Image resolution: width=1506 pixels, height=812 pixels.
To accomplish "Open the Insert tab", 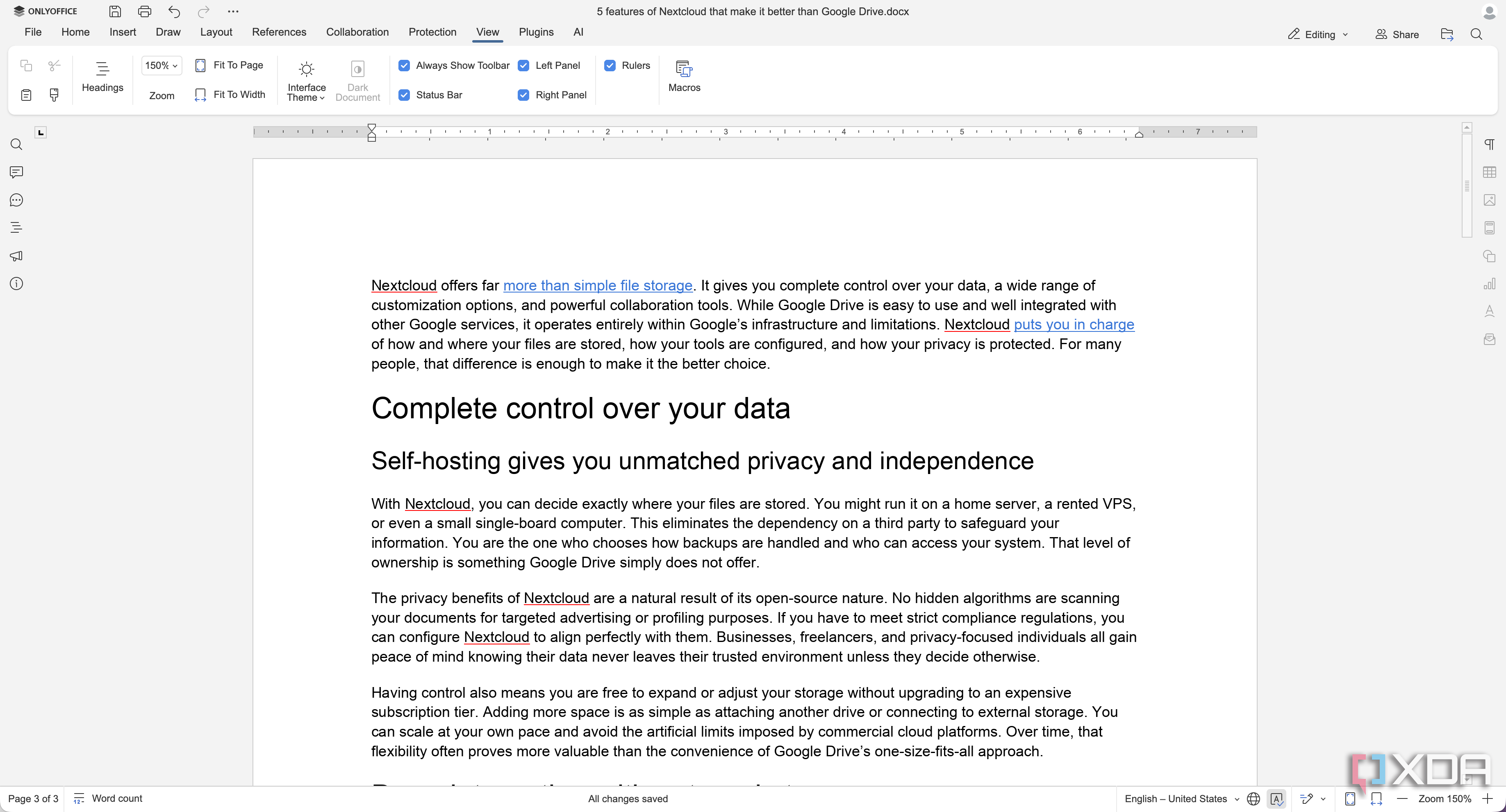I will click(123, 32).
